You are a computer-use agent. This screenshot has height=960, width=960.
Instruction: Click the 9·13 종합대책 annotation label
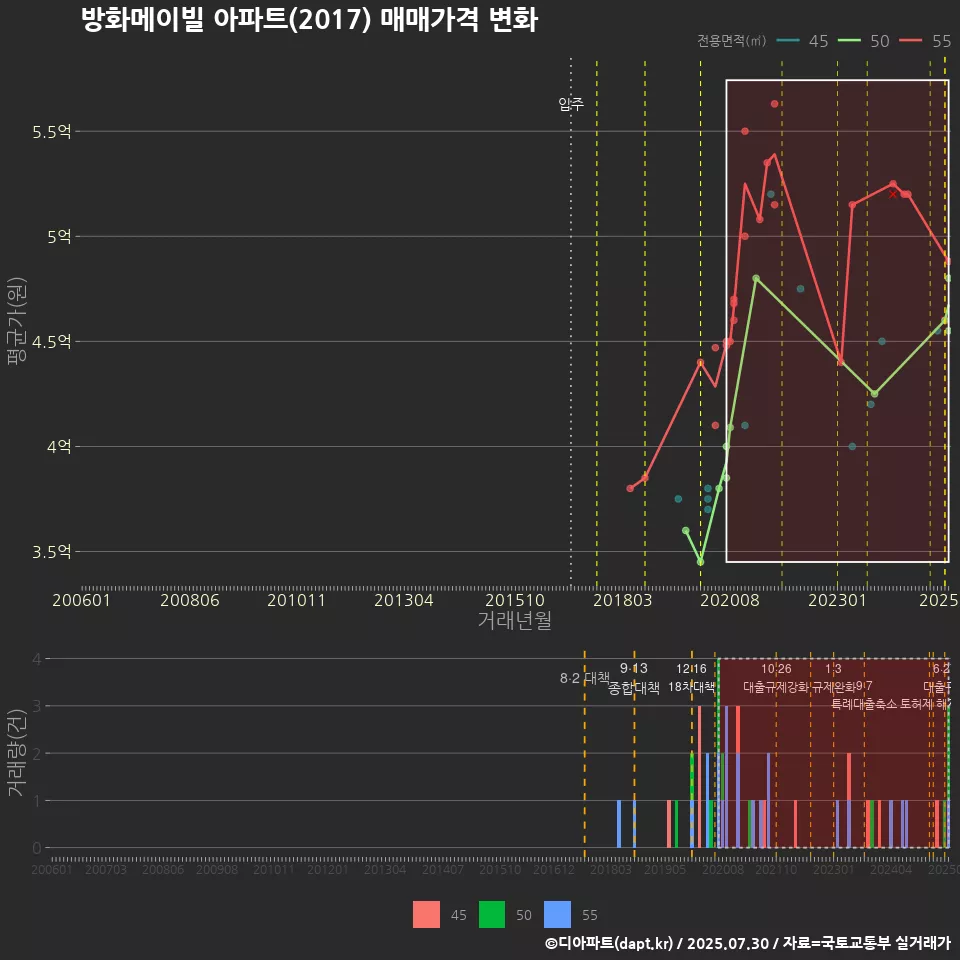click(634, 678)
